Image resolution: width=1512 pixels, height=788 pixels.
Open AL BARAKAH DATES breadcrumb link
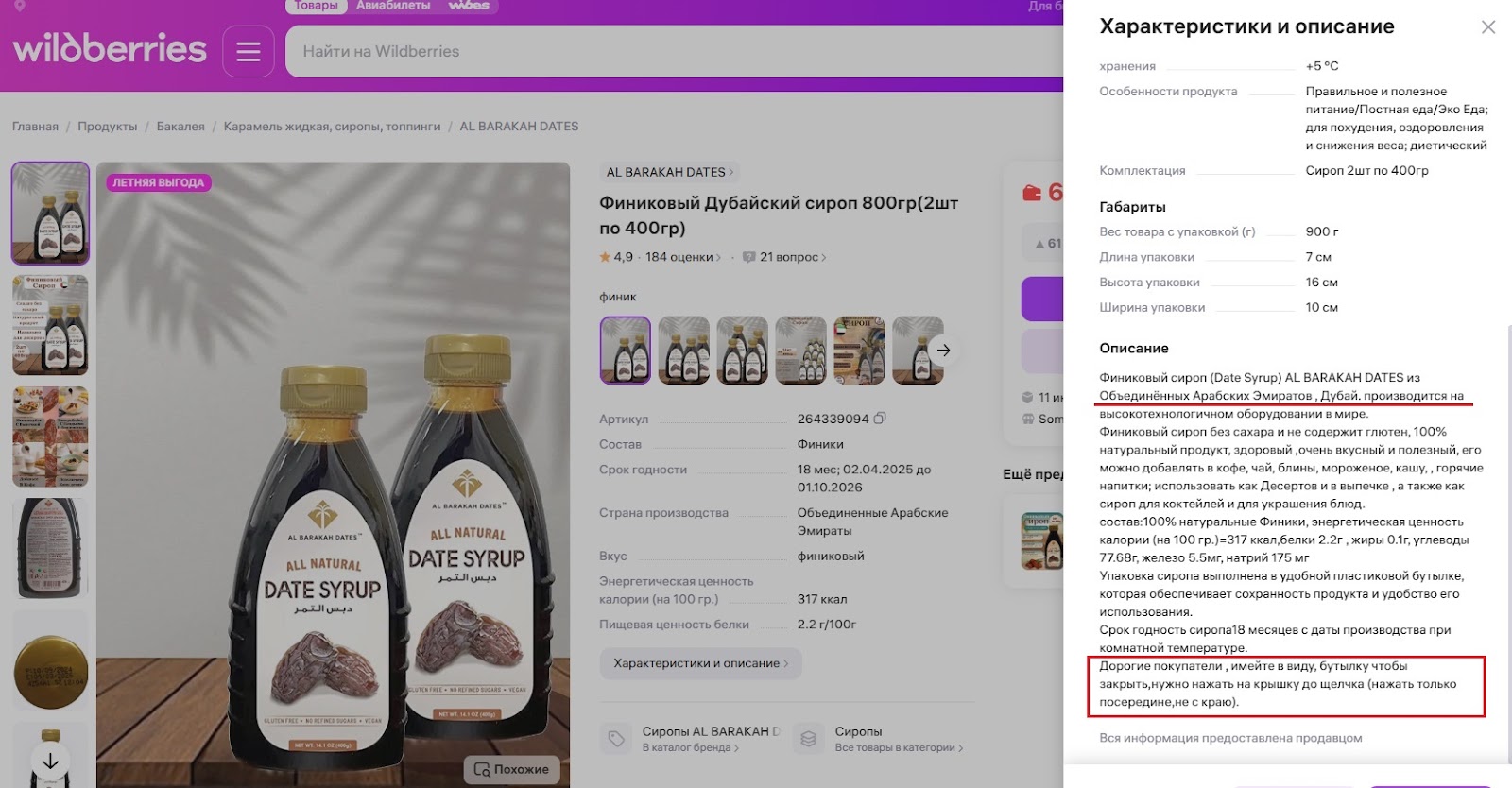click(x=519, y=127)
